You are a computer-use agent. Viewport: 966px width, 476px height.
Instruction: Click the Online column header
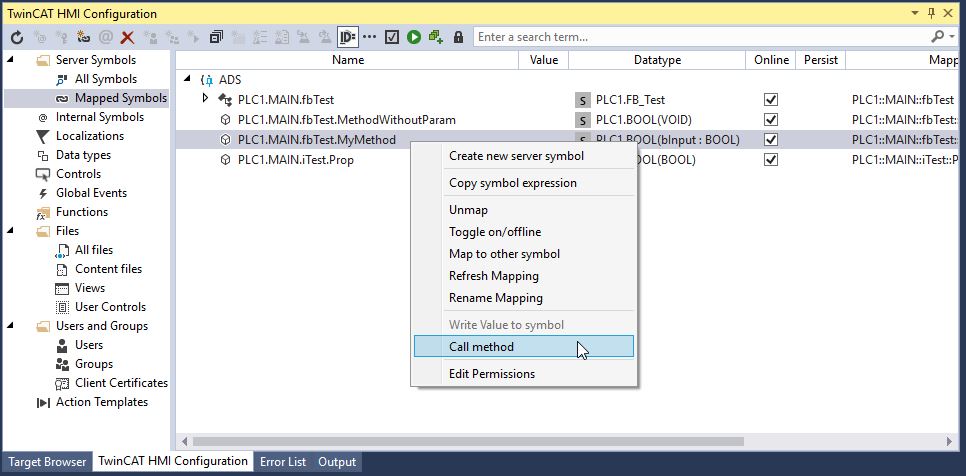(x=771, y=60)
